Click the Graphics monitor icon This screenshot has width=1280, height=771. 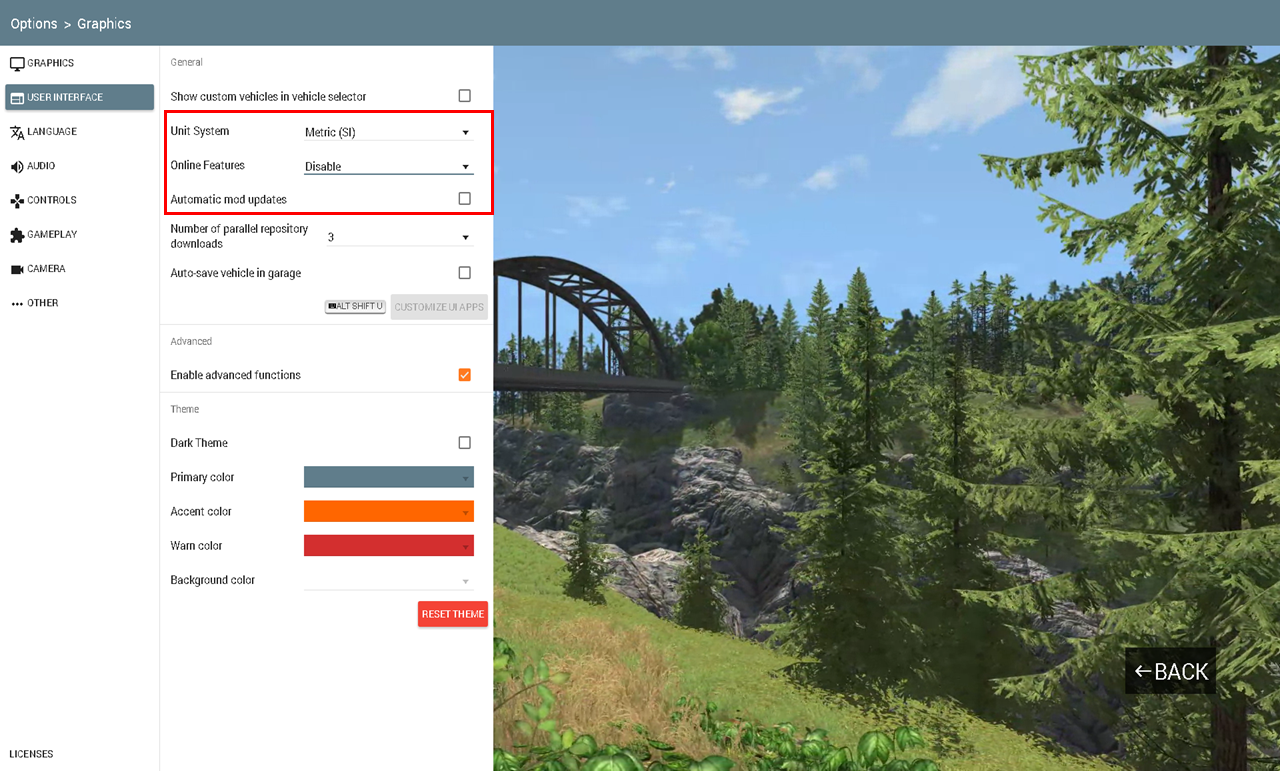[17, 63]
